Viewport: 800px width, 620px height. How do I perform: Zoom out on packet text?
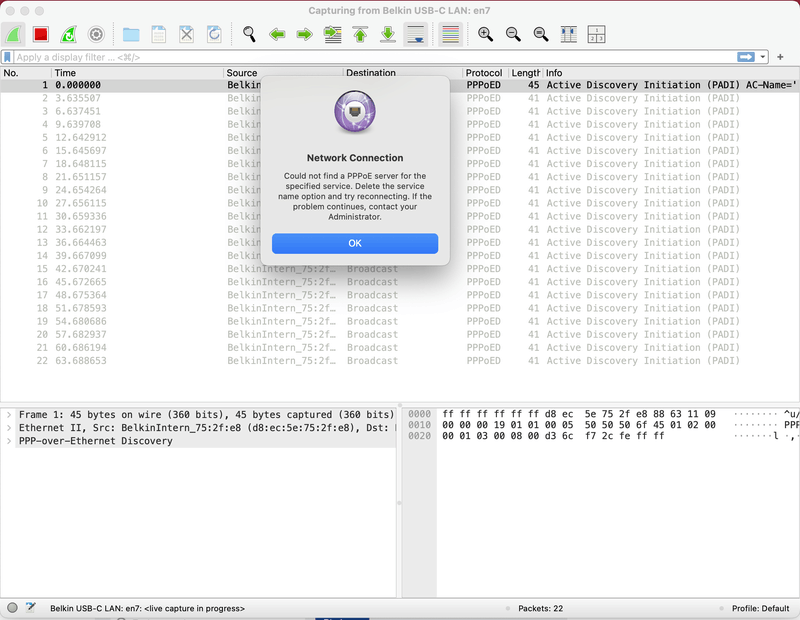513,35
